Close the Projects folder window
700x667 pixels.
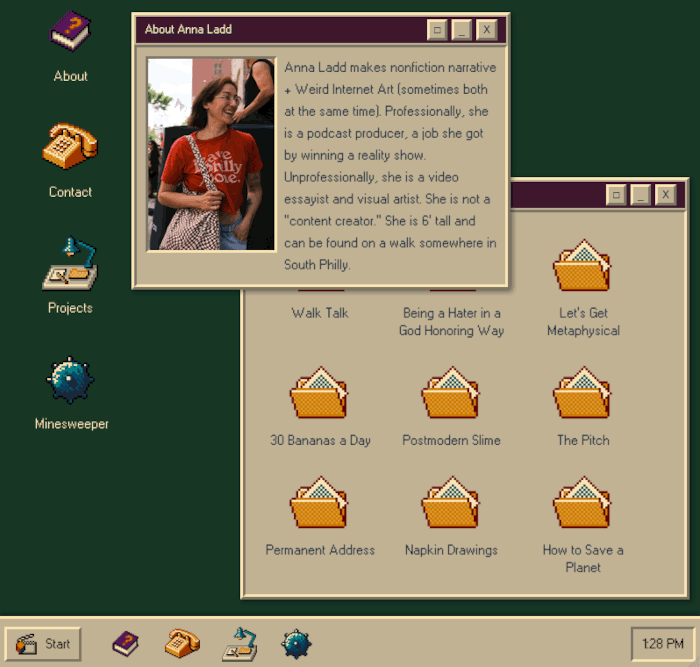[665, 195]
